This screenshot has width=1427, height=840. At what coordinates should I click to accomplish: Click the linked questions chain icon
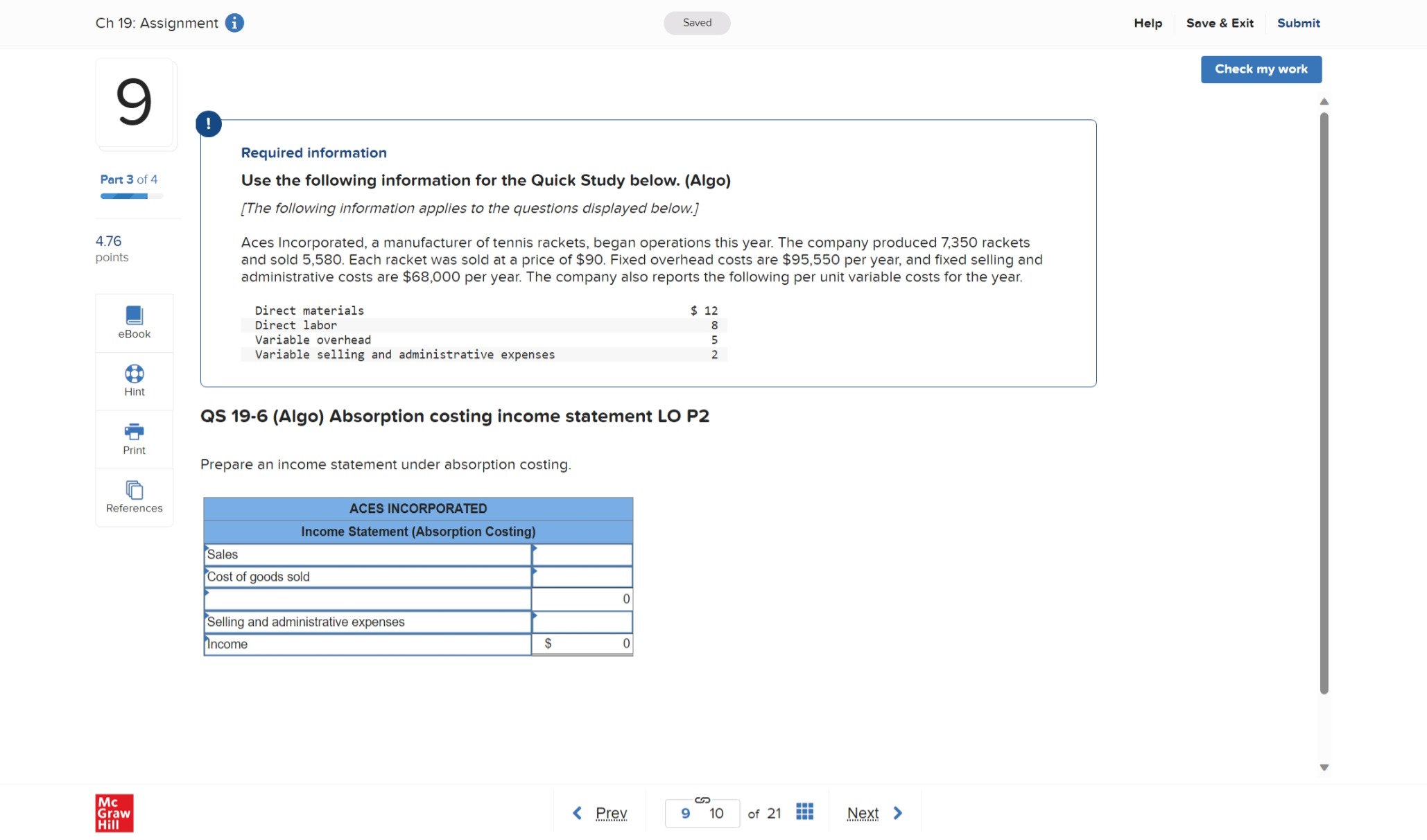pyautogui.click(x=702, y=800)
